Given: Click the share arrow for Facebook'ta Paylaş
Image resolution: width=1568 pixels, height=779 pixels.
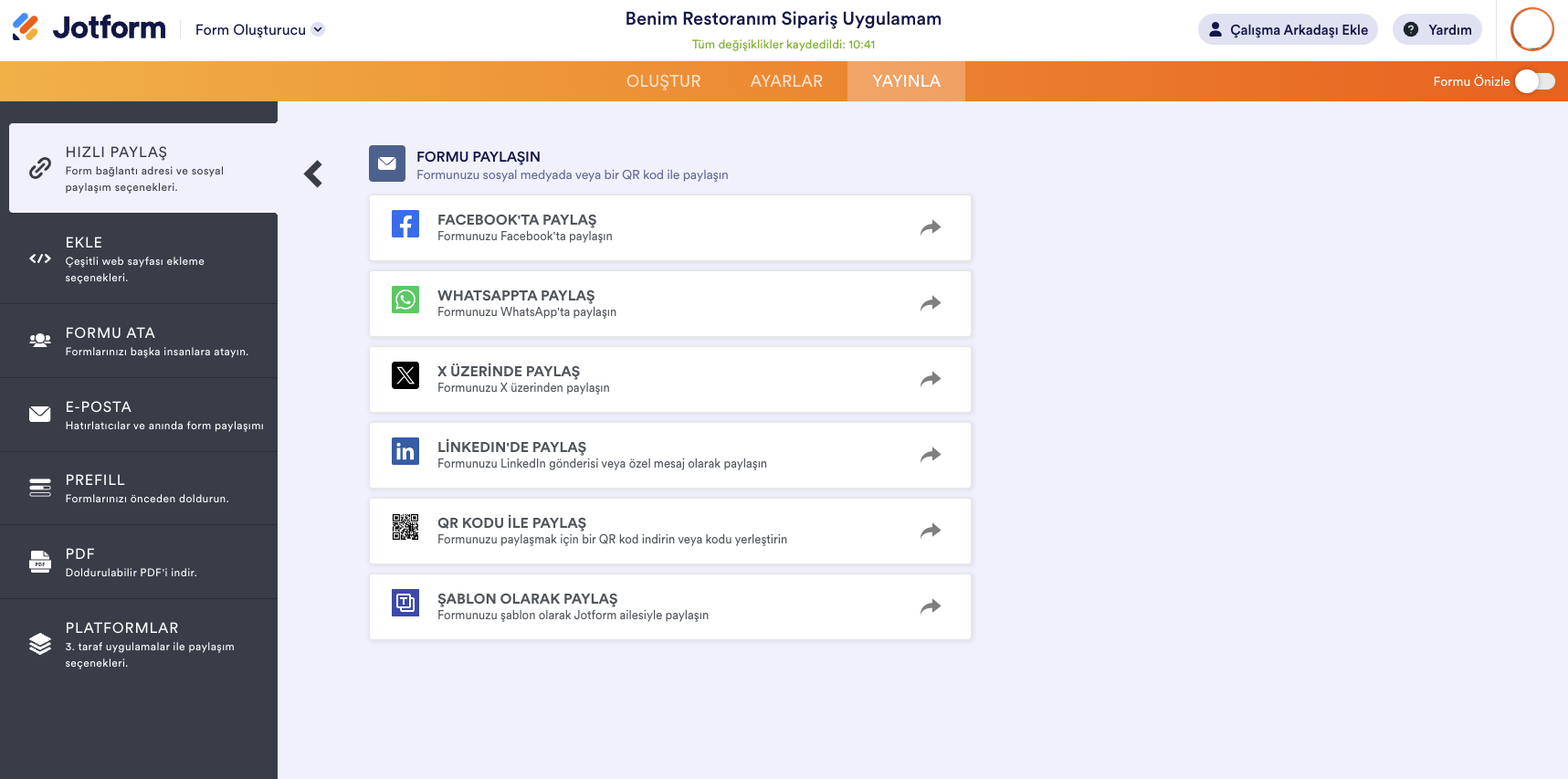Looking at the screenshot, I should 930,227.
